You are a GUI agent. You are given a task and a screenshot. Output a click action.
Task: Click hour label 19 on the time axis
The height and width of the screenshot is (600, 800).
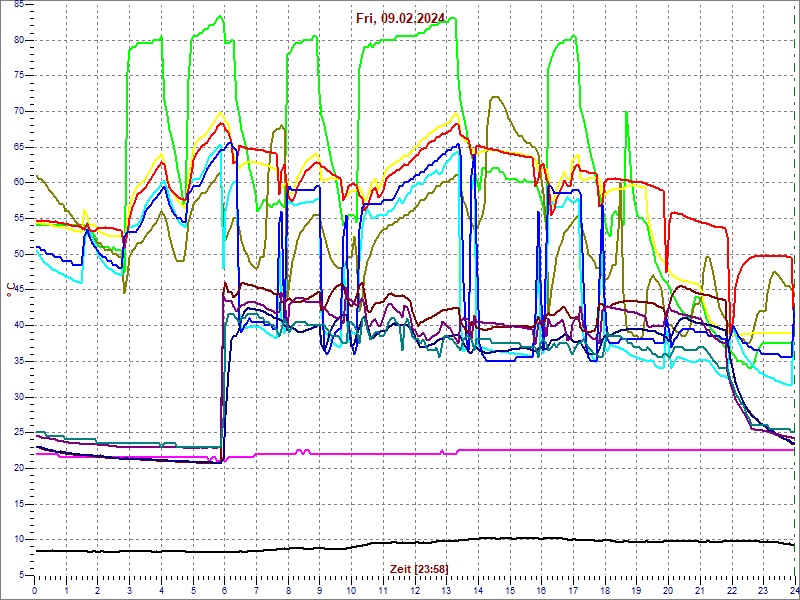(x=636, y=590)
